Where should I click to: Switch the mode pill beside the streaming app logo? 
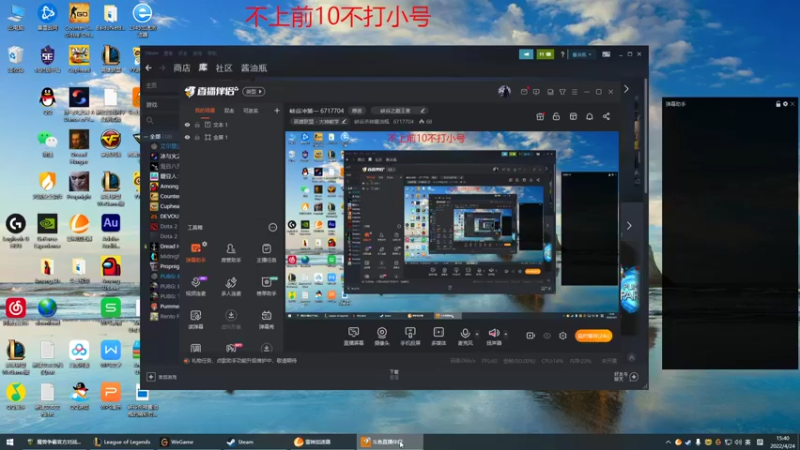pyautogui.click(x=254, y=92)
